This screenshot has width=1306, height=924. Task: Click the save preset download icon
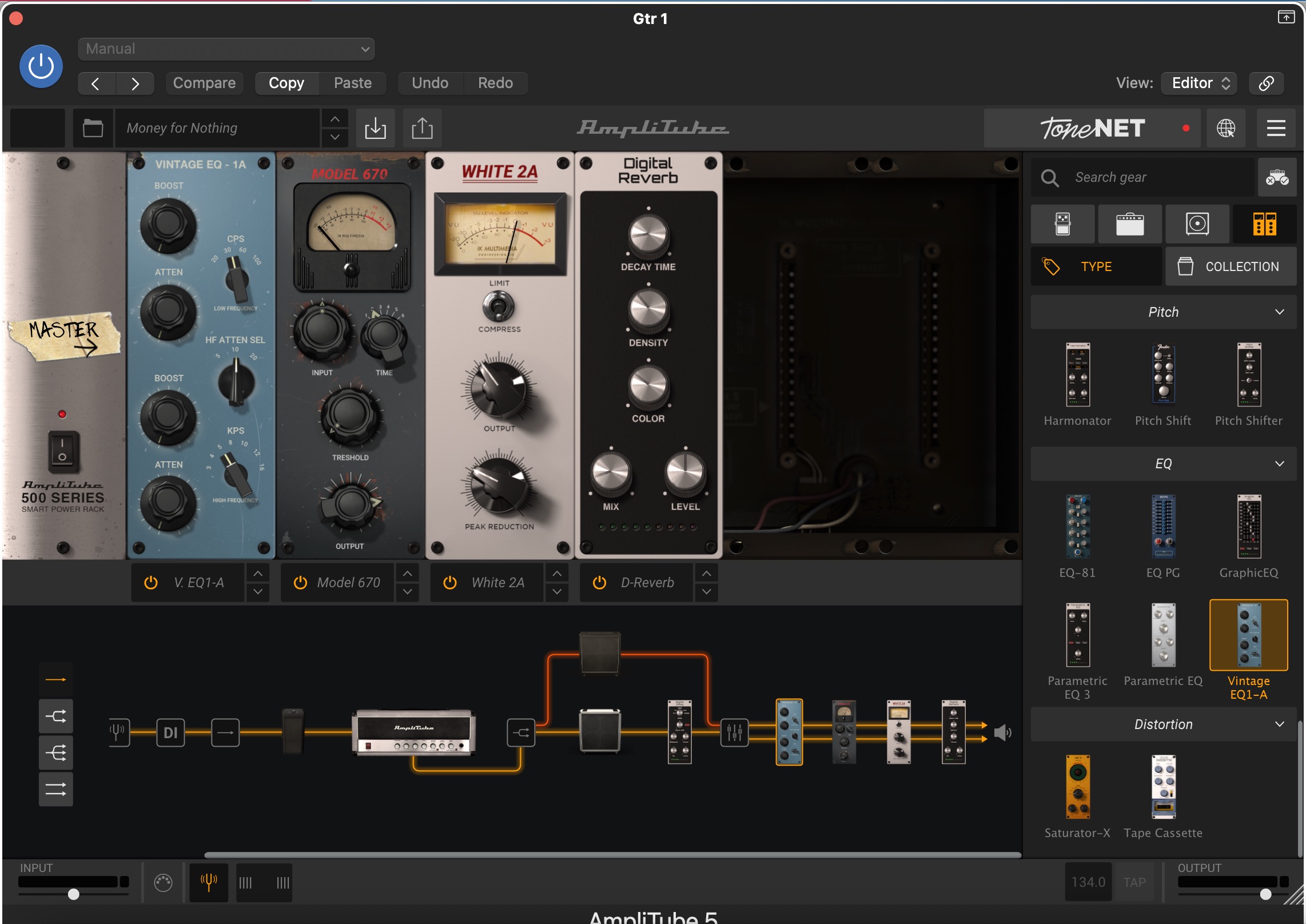coord(375,128)
